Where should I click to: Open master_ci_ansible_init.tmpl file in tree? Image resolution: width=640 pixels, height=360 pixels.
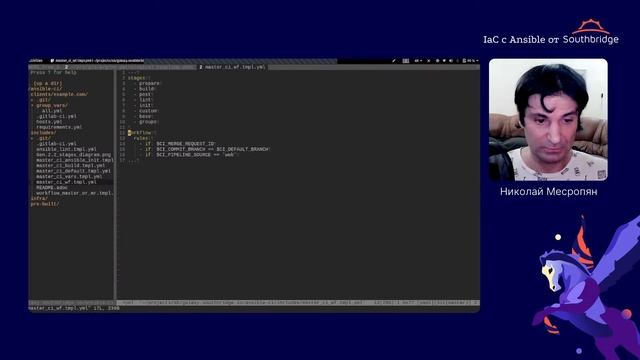(75, 160)
